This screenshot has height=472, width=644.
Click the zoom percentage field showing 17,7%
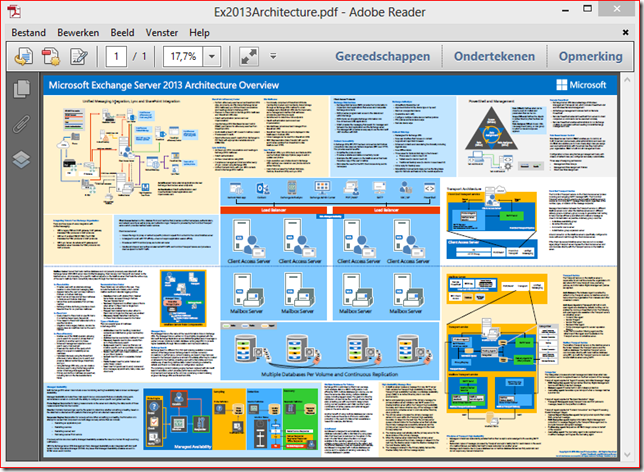tap(183, 56)
